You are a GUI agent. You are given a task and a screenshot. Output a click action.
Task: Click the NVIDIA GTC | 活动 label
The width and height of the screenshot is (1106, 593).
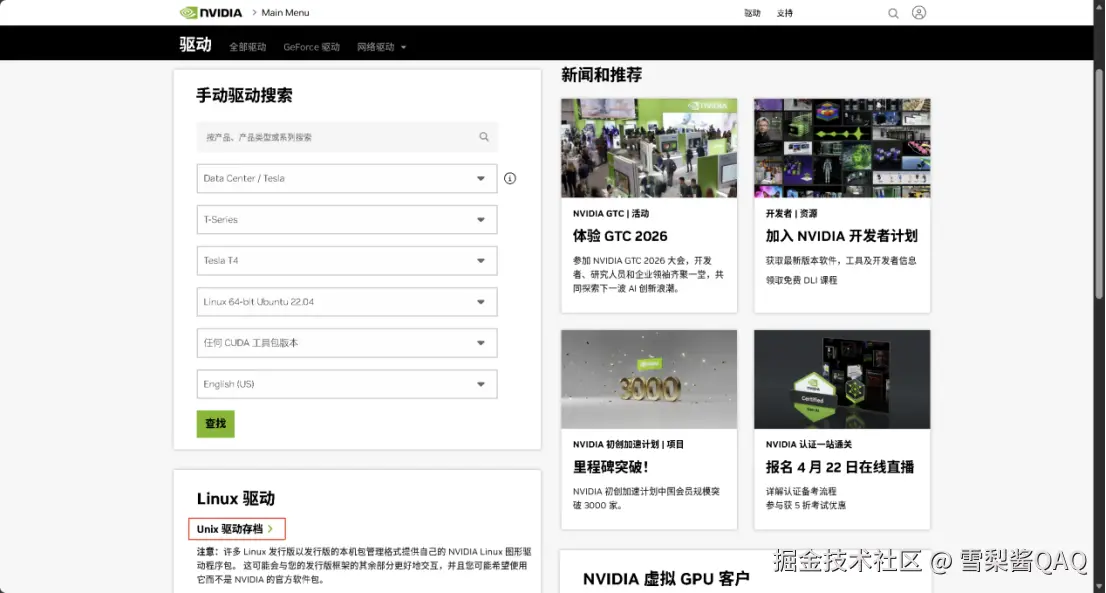coord(611,214)
